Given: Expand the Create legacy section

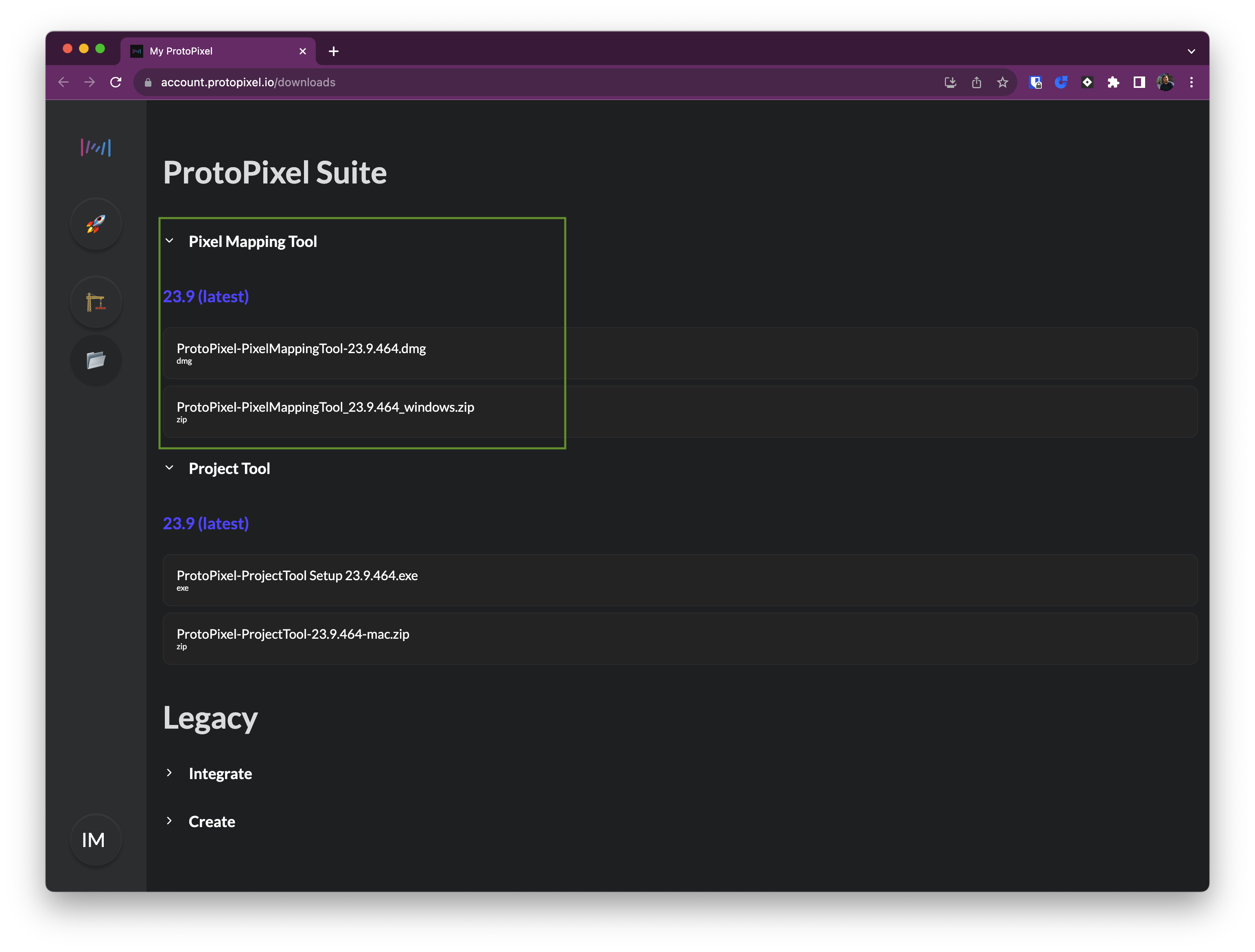Looking at the screenshot, I should 169,821.
